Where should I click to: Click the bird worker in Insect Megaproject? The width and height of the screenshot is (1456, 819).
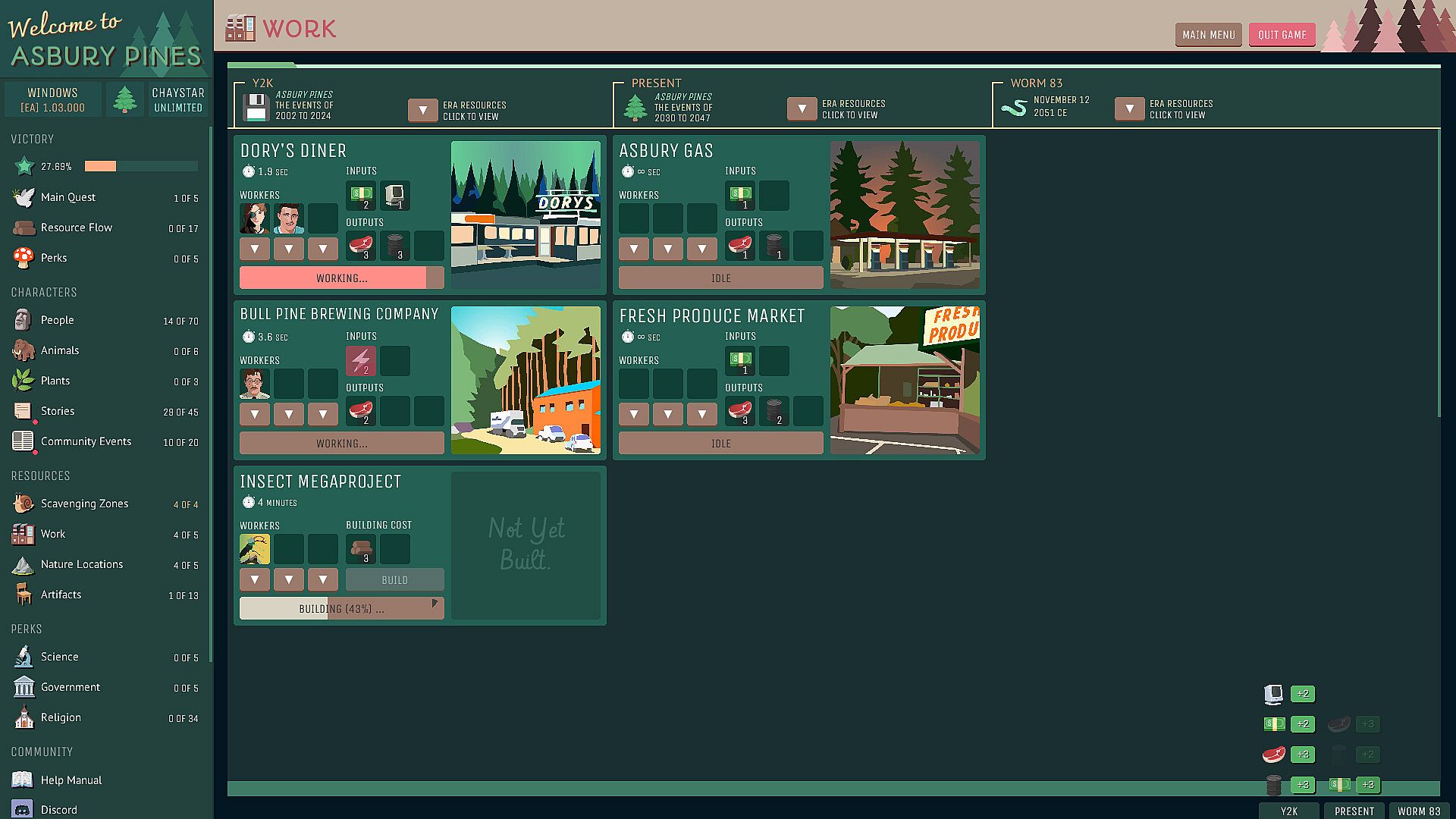click(x=255, y=549)
